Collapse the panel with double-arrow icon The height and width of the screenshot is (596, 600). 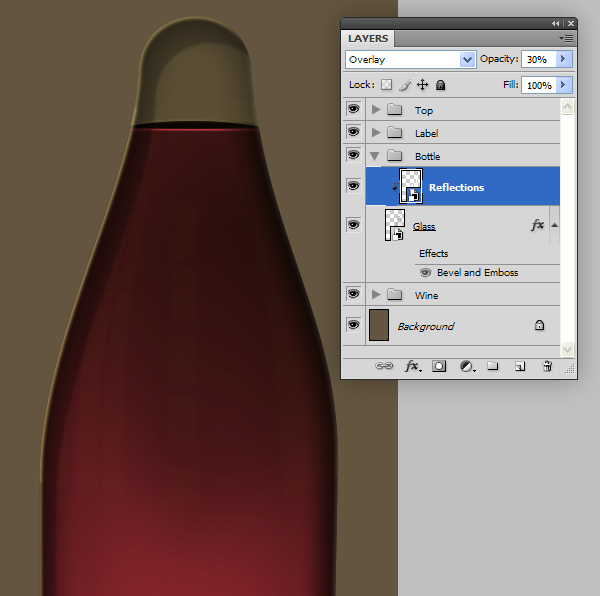(555, 23)
